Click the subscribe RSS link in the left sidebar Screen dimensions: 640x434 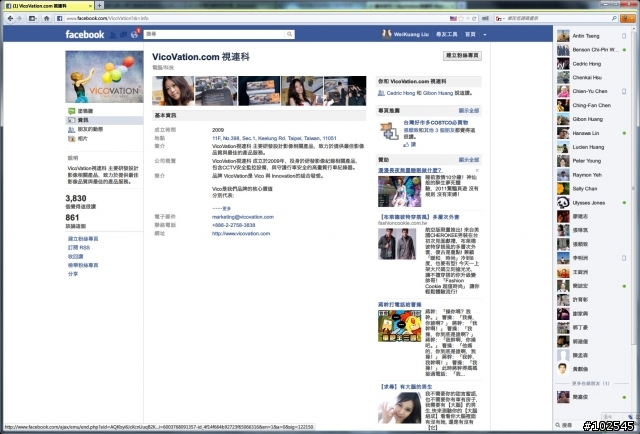click(79, 248)
